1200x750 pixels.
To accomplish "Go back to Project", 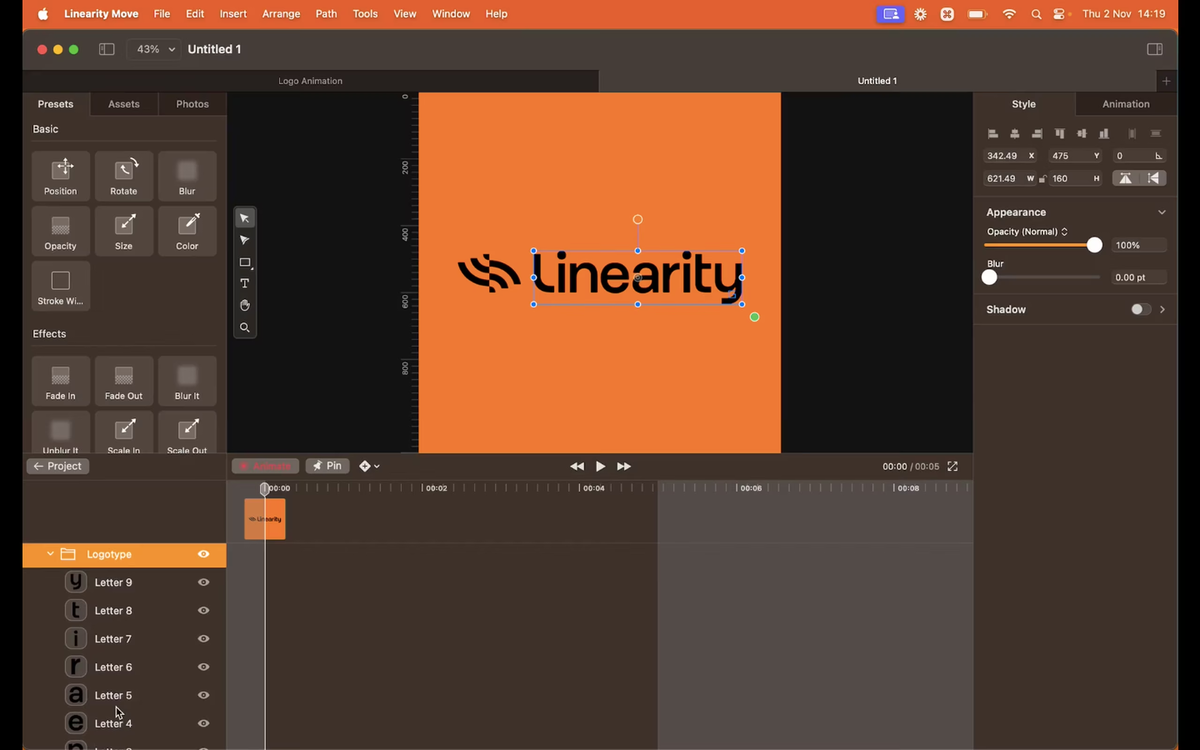I will [x=58, y=466].
